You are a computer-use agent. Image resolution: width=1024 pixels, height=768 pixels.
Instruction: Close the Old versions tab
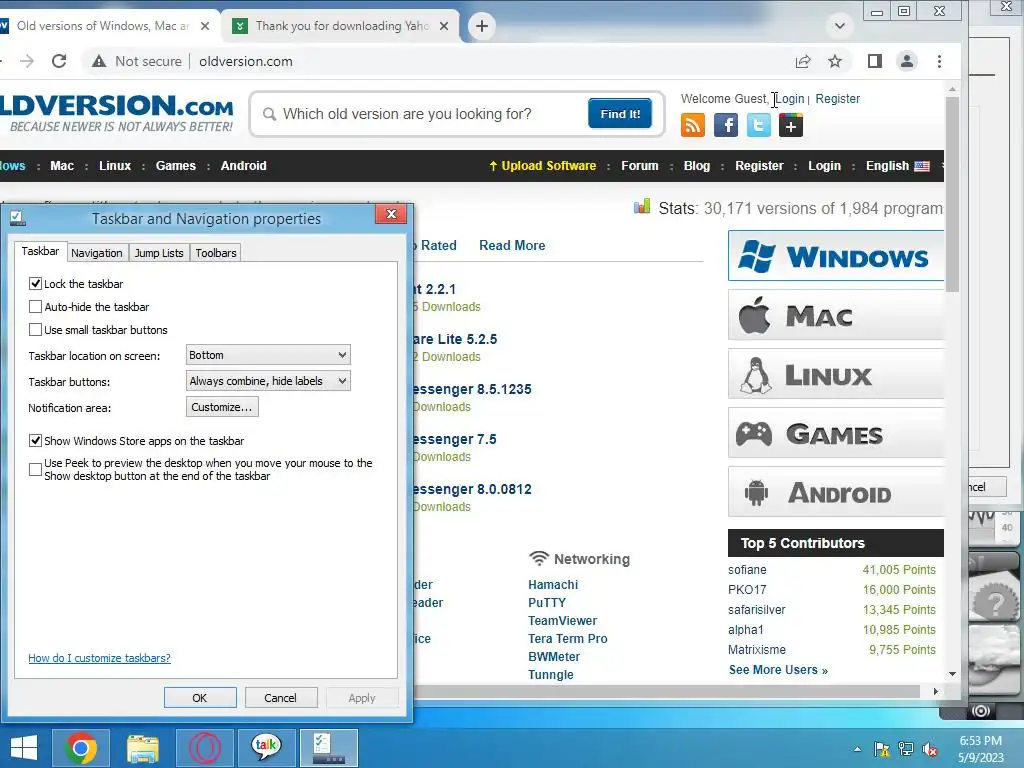tap(205, 26)
